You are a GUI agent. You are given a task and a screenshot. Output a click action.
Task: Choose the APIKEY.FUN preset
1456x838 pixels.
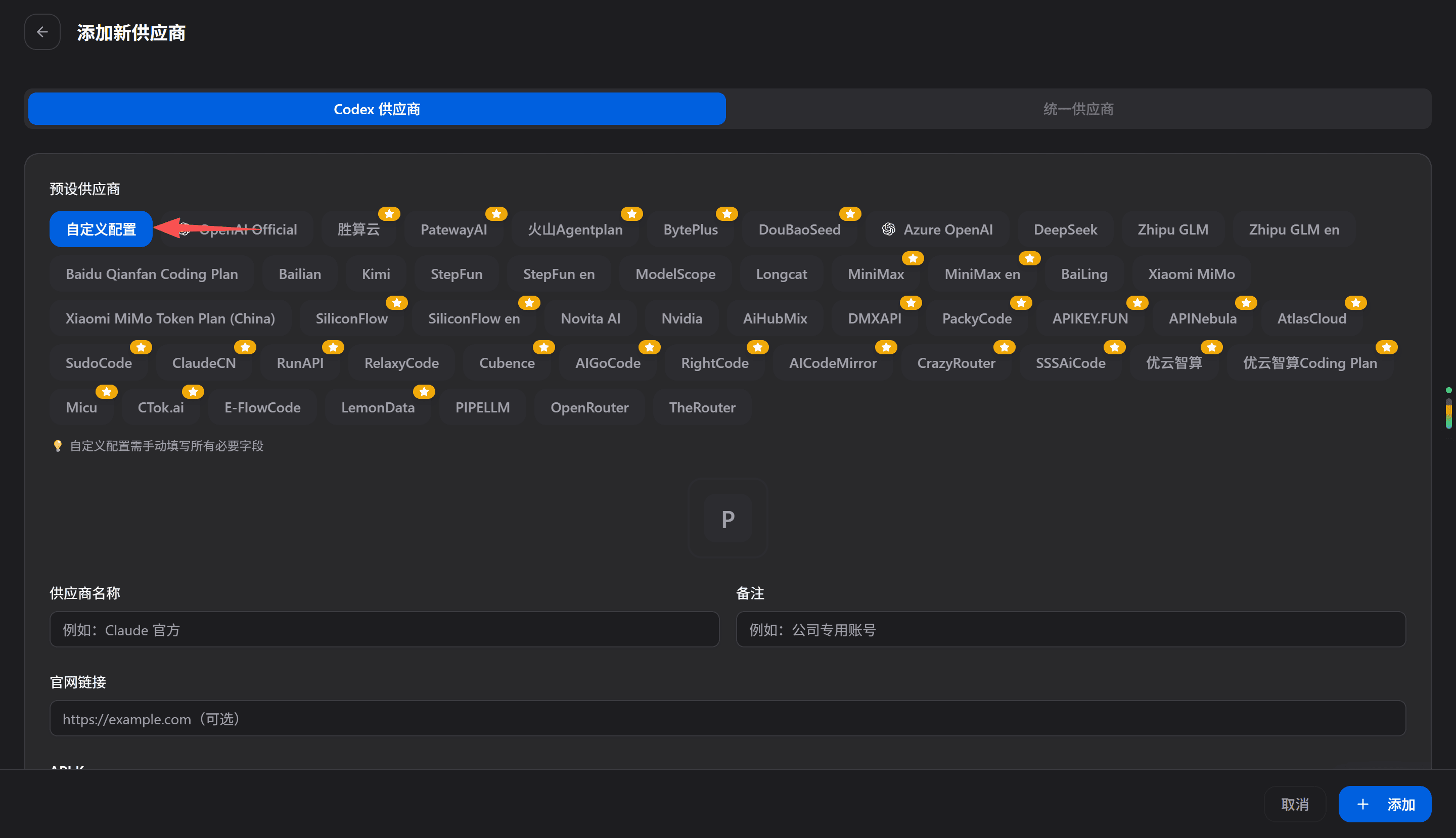(x=1090, y=318)
